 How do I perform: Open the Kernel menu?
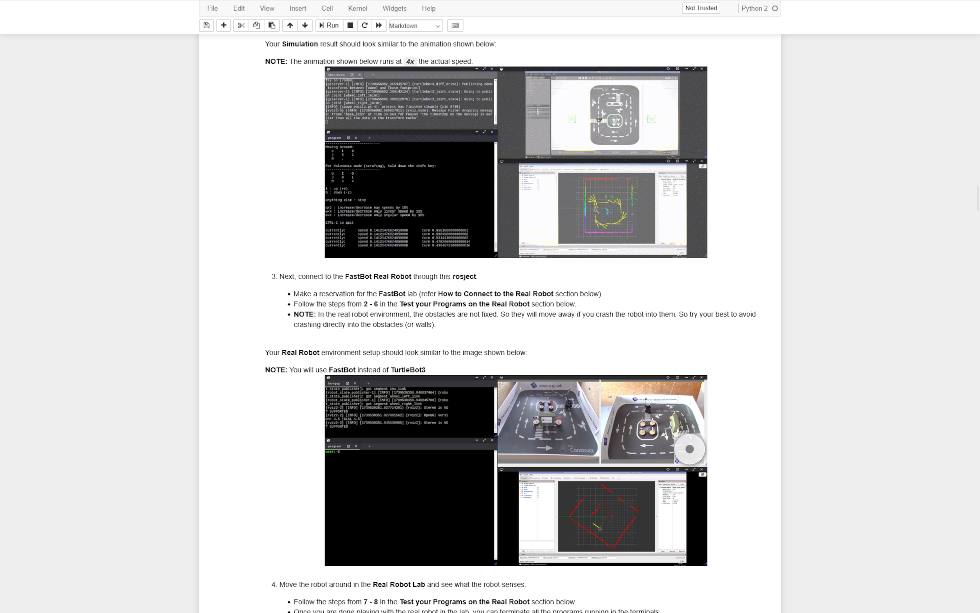(x=357, y=8)
